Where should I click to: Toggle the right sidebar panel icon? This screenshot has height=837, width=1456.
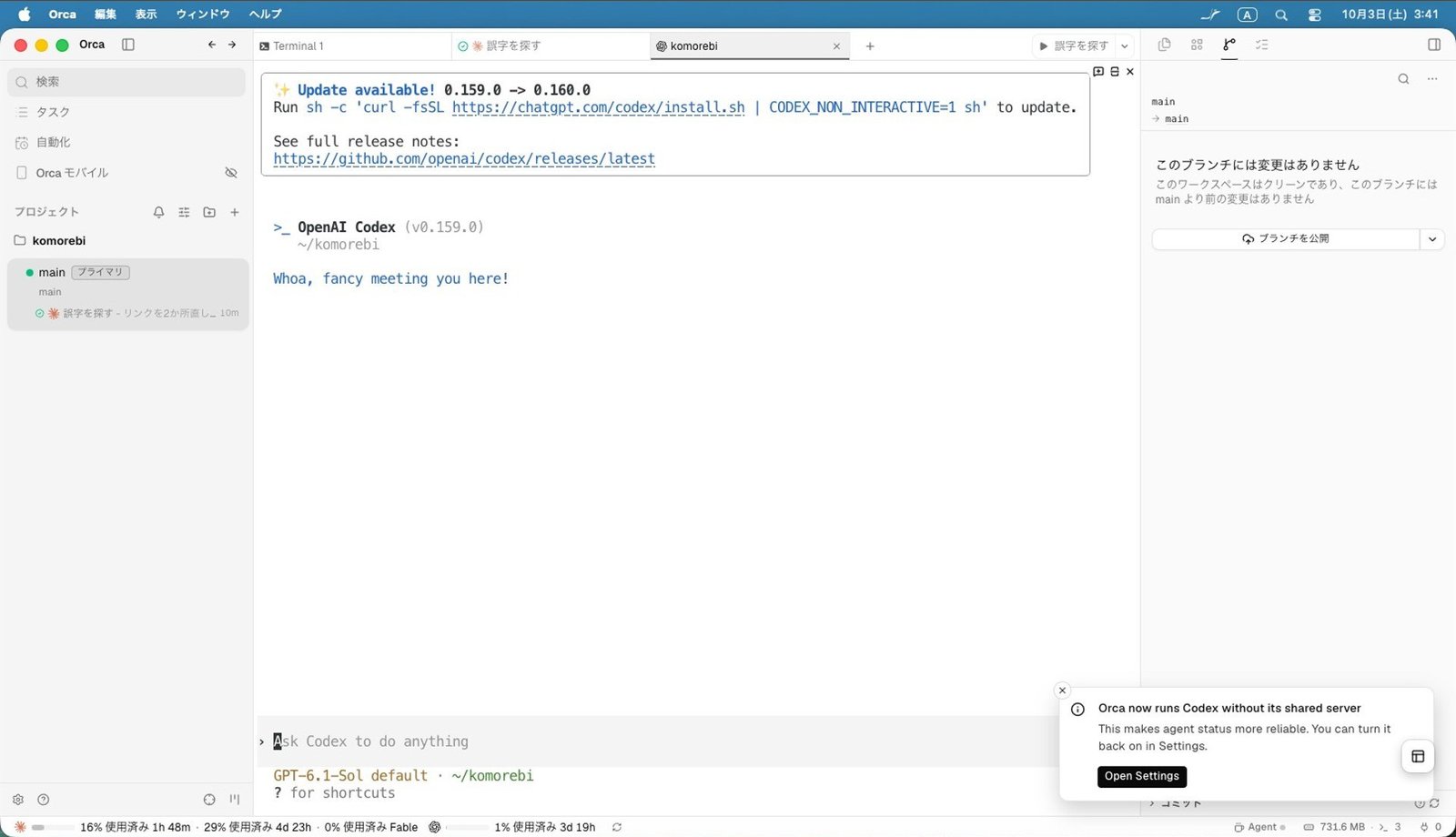click(1434, 45)
